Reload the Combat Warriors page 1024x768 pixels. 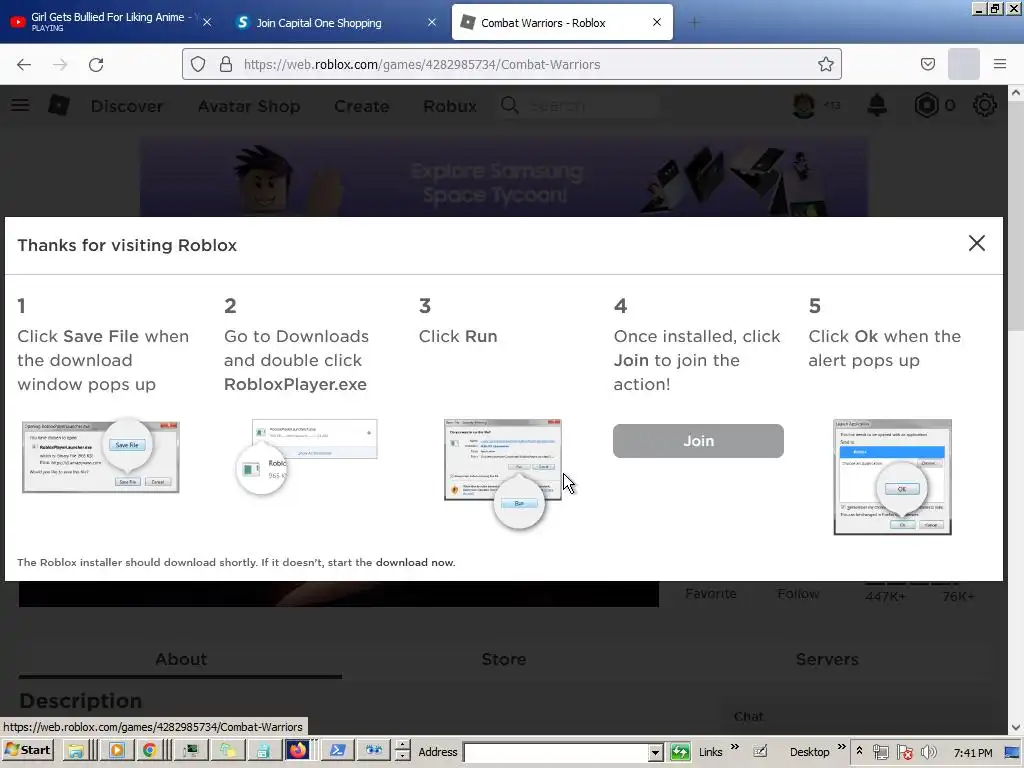tap(96, 65)
